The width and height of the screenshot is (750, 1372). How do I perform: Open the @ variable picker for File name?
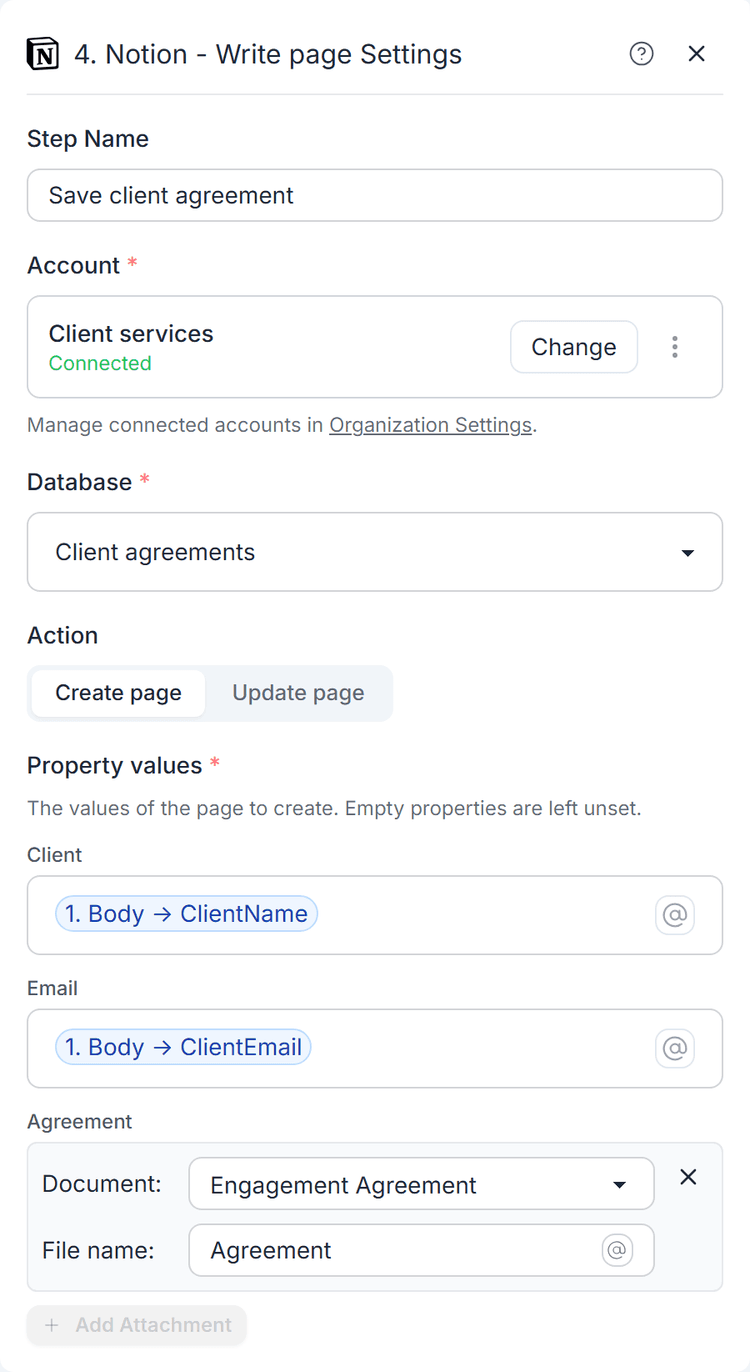point(617,1250)
